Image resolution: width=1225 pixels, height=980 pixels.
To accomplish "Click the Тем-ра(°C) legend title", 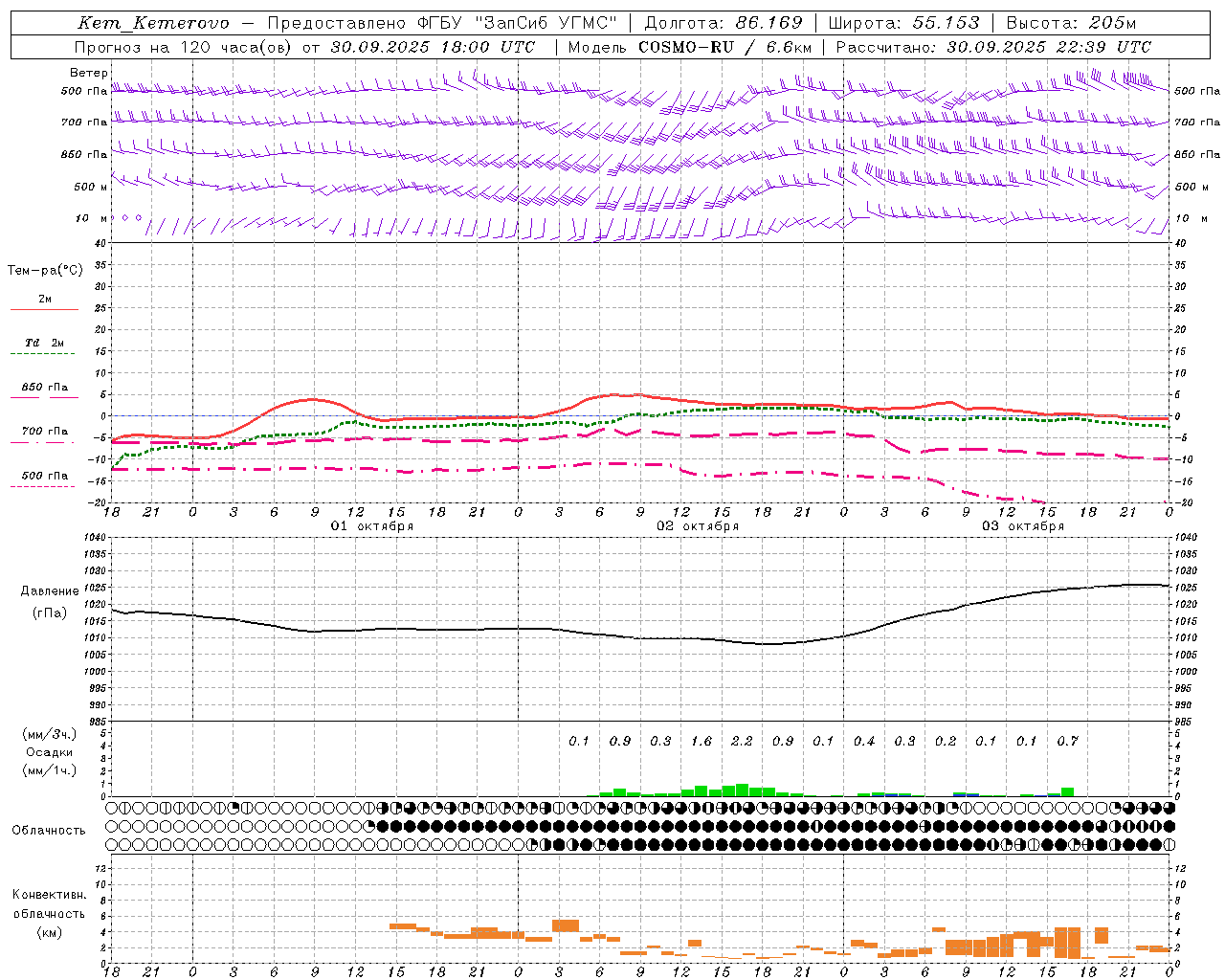I will click(45, 271).
